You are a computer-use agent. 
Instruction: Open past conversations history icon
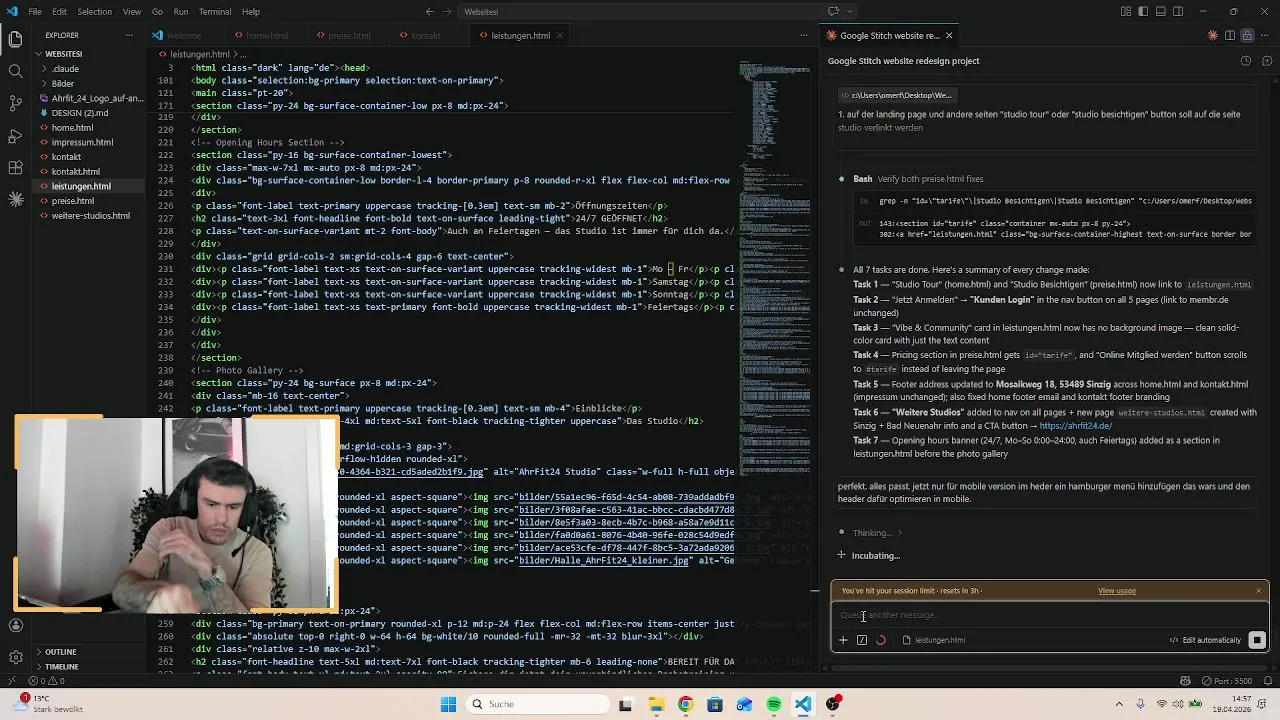click(1246, 61)
